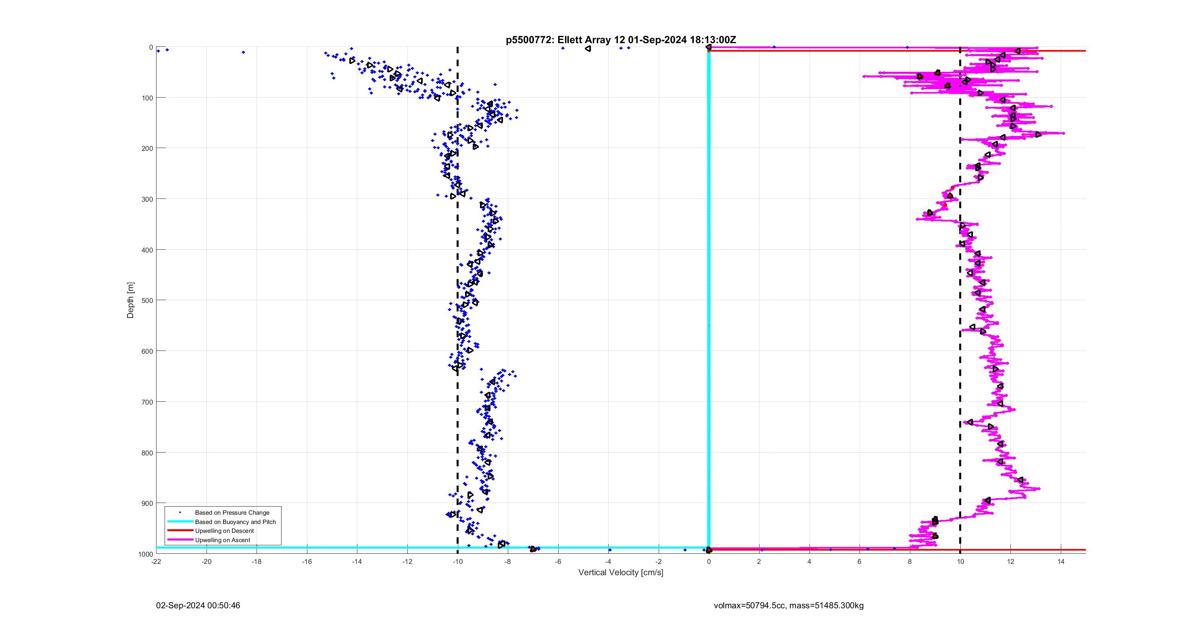Click x-axis tick label '2'

click(x=759, y=561)
